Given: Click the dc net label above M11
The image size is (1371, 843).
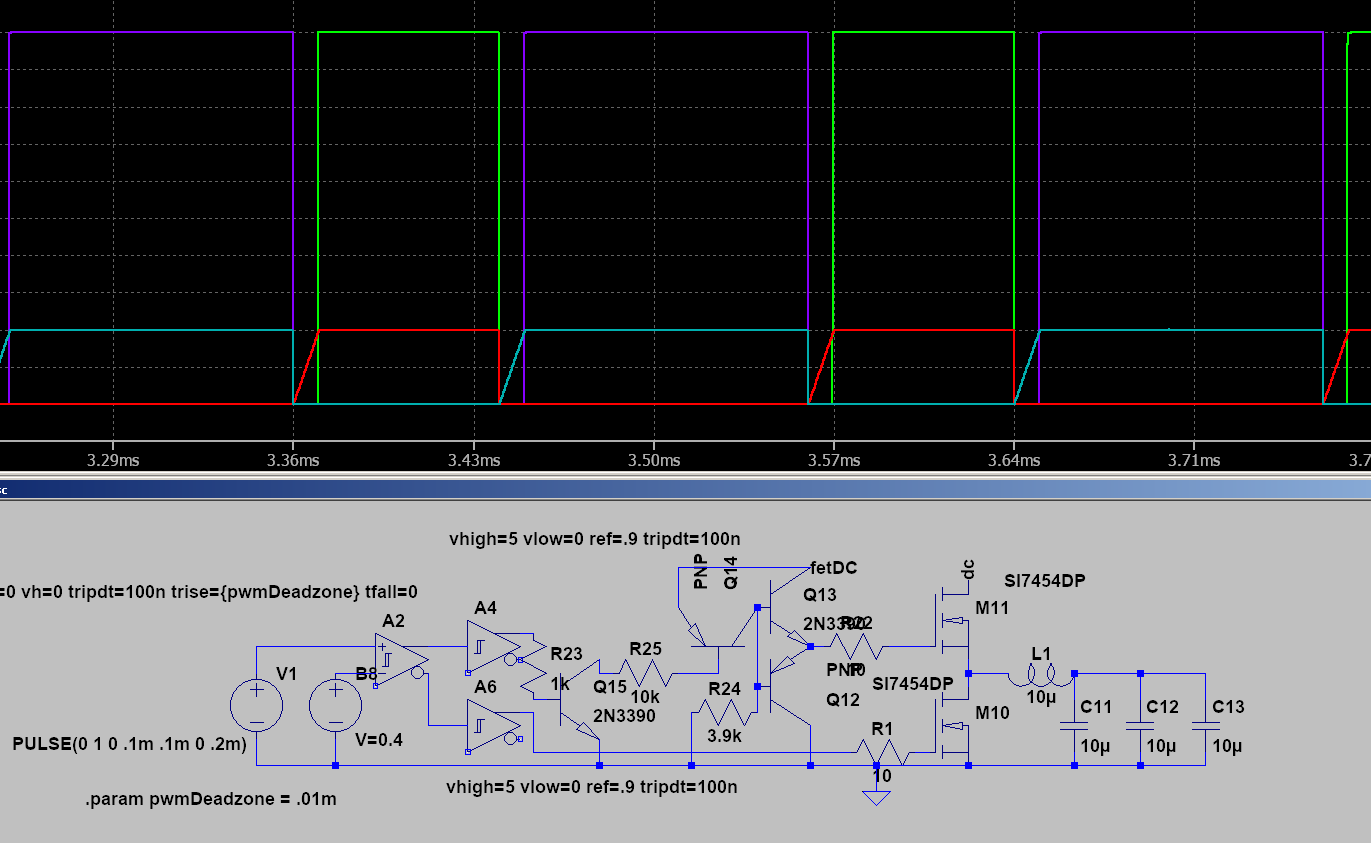Looking at the screenshot, I should point(968,569).
